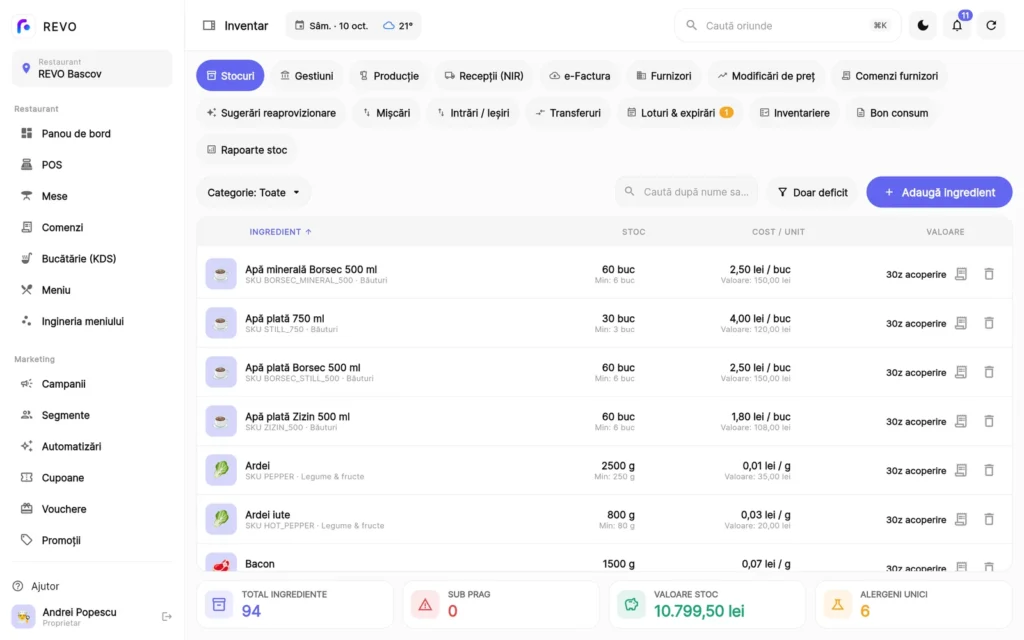
Task: Toggle dark mode moon icon
Action: pyautogui.click(x=923, y=25)
